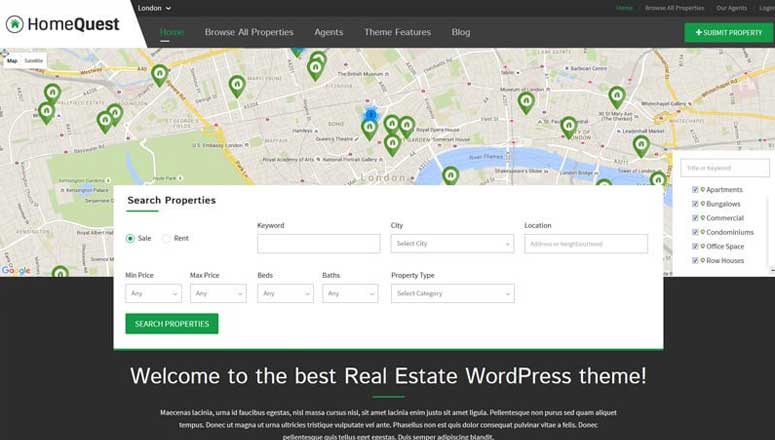Click the Title or keyword map filter field
Viewport: 775px width, 440px height.
point(725,168)
